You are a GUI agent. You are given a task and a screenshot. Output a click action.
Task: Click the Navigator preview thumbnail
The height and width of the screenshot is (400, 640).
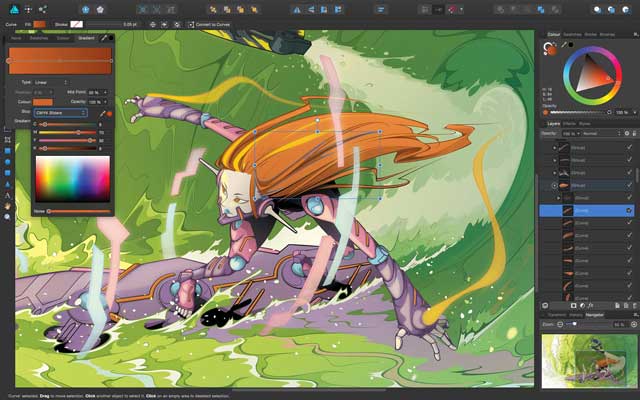click(590, 362)
